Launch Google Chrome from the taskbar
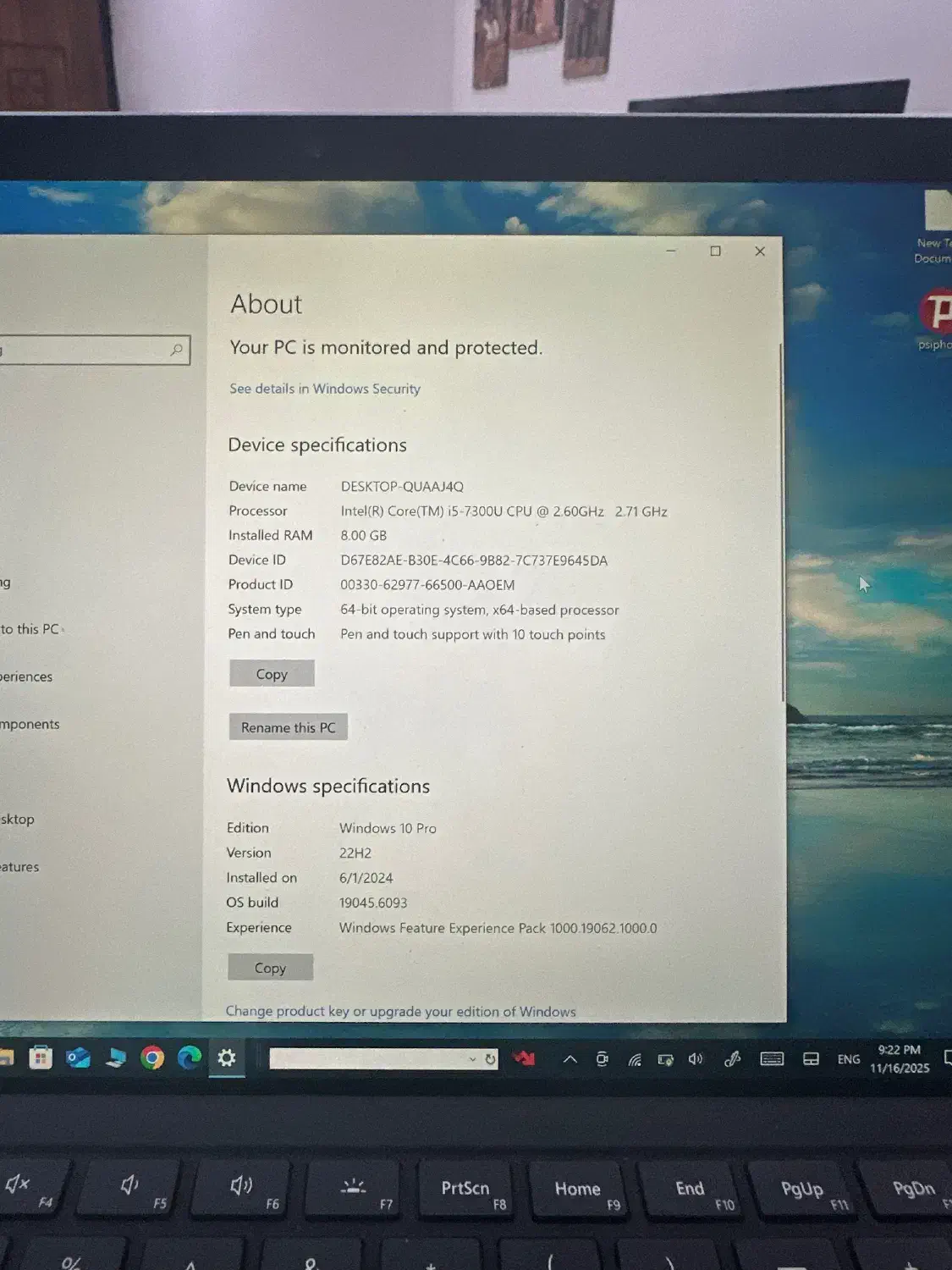 point(152,1057)
